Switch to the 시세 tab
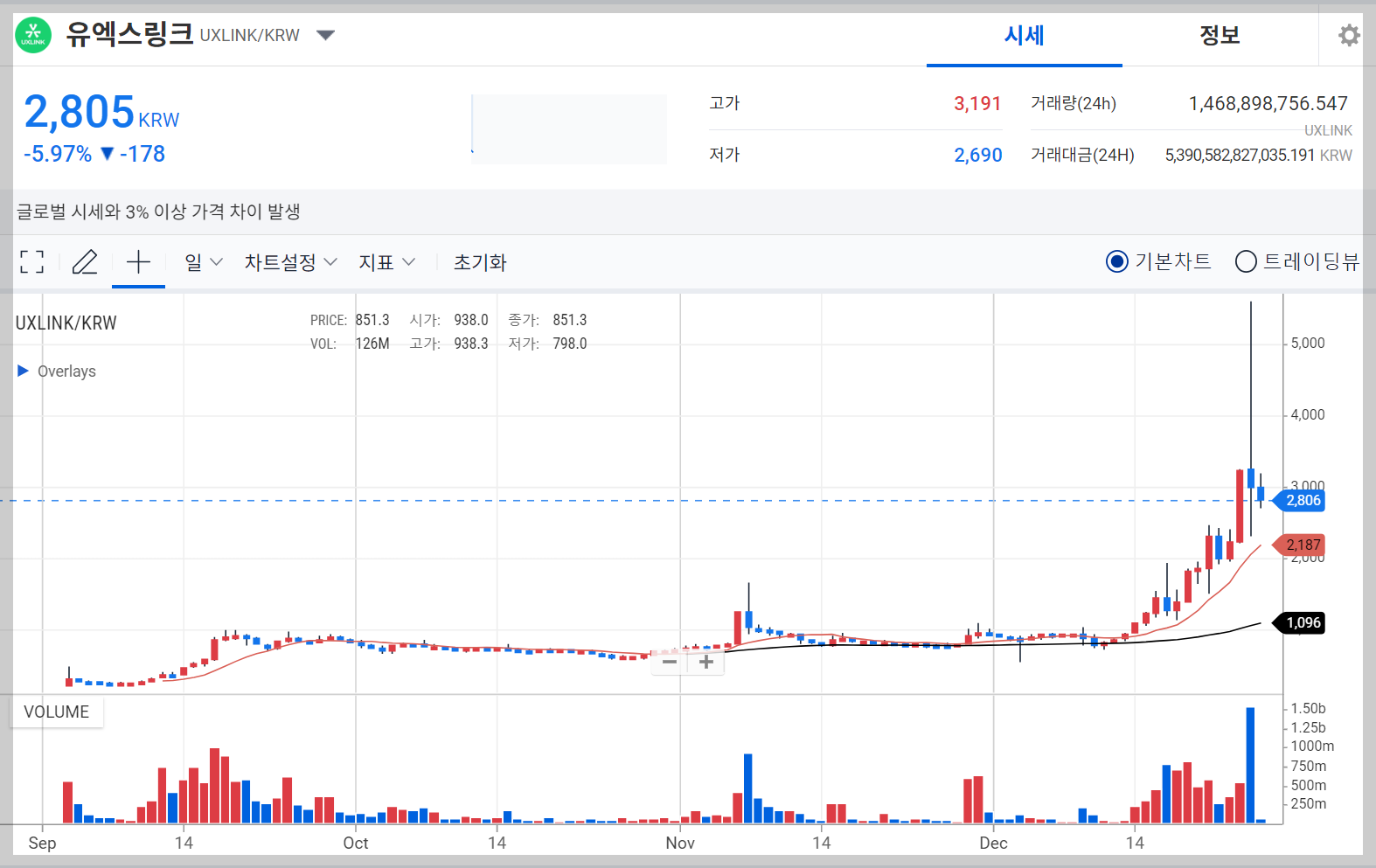 click(1024, 35)
